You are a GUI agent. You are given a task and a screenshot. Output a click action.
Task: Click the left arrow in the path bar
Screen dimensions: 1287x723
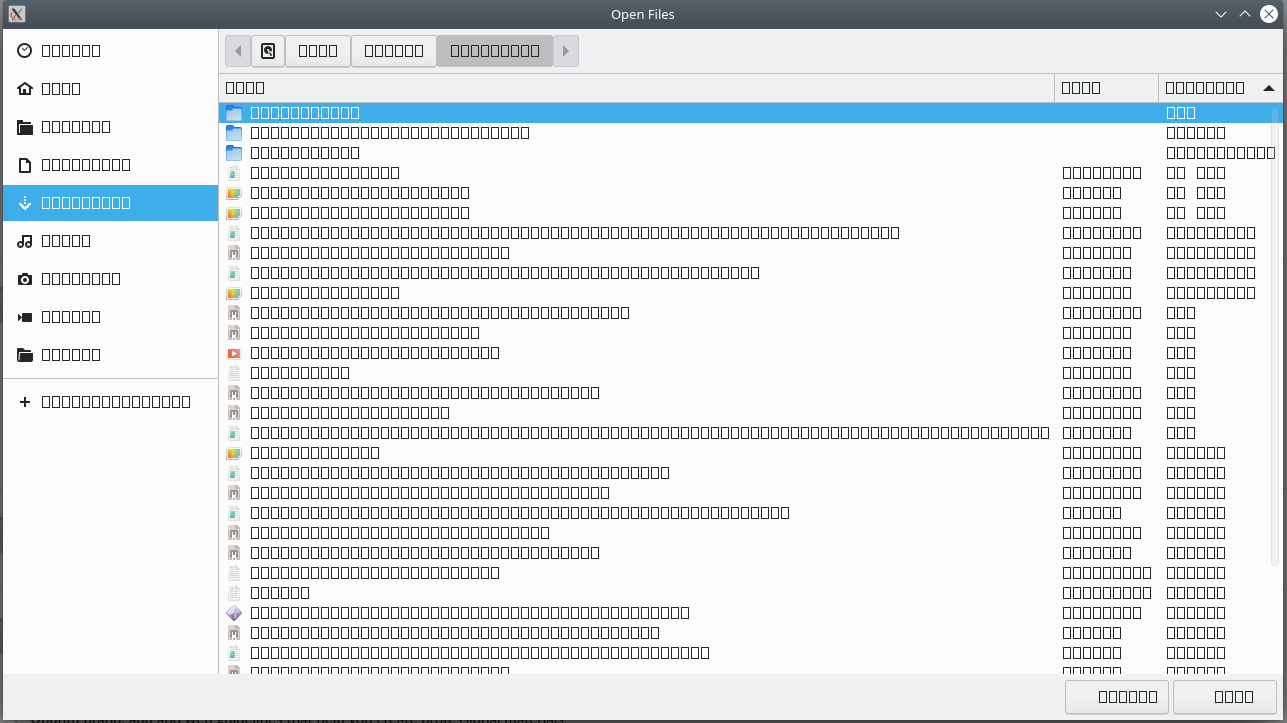238,51
